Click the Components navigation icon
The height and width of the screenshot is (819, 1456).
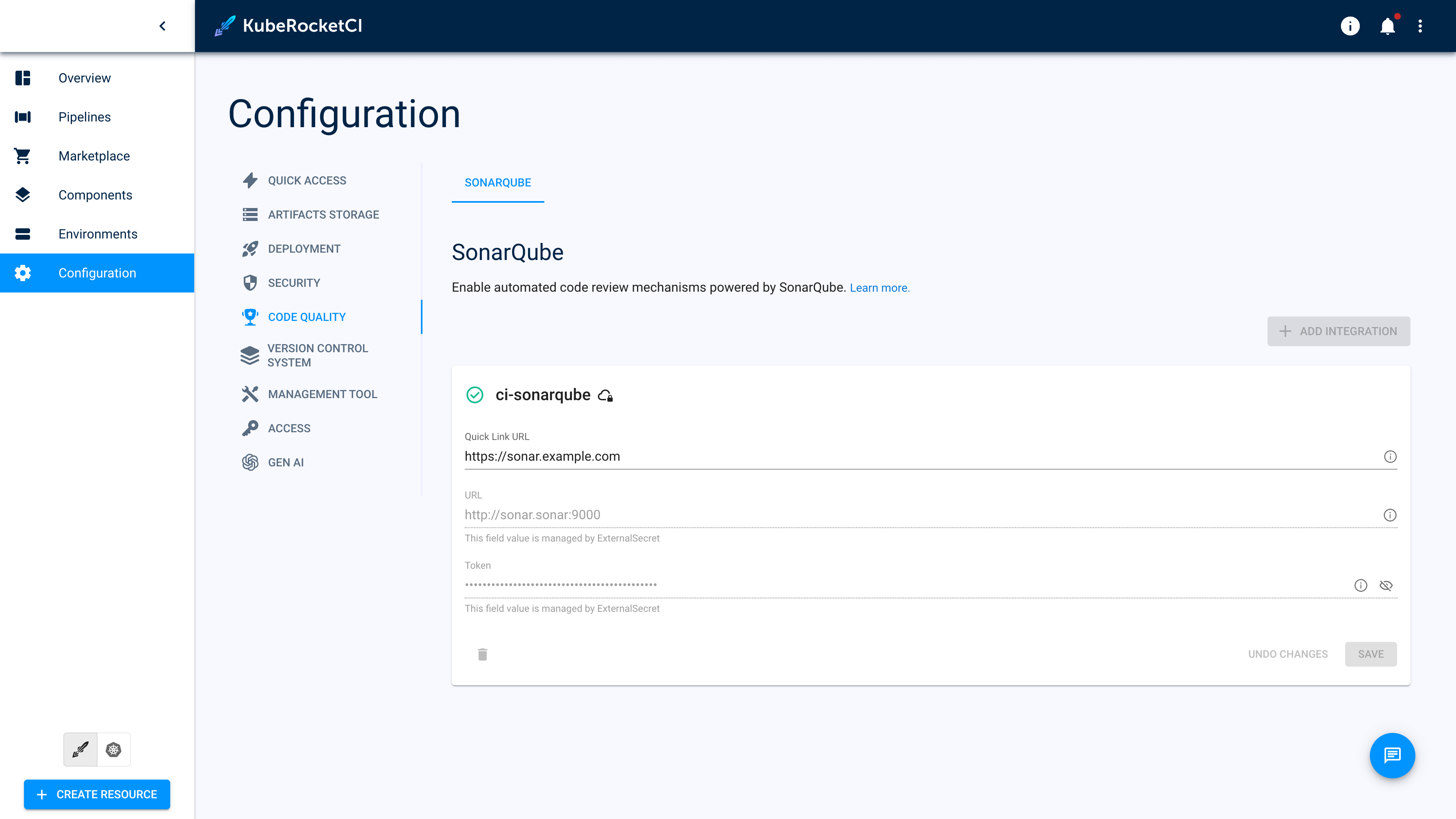[22, 195]
